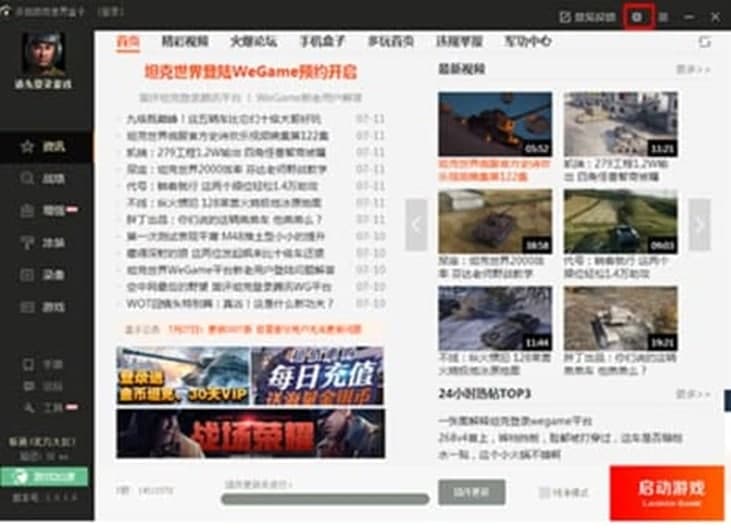Image resolution: width=731 pixels, height=530 pixels.
Task: Open the wide 战场荣耀 banner
Action: click(251, 434)
